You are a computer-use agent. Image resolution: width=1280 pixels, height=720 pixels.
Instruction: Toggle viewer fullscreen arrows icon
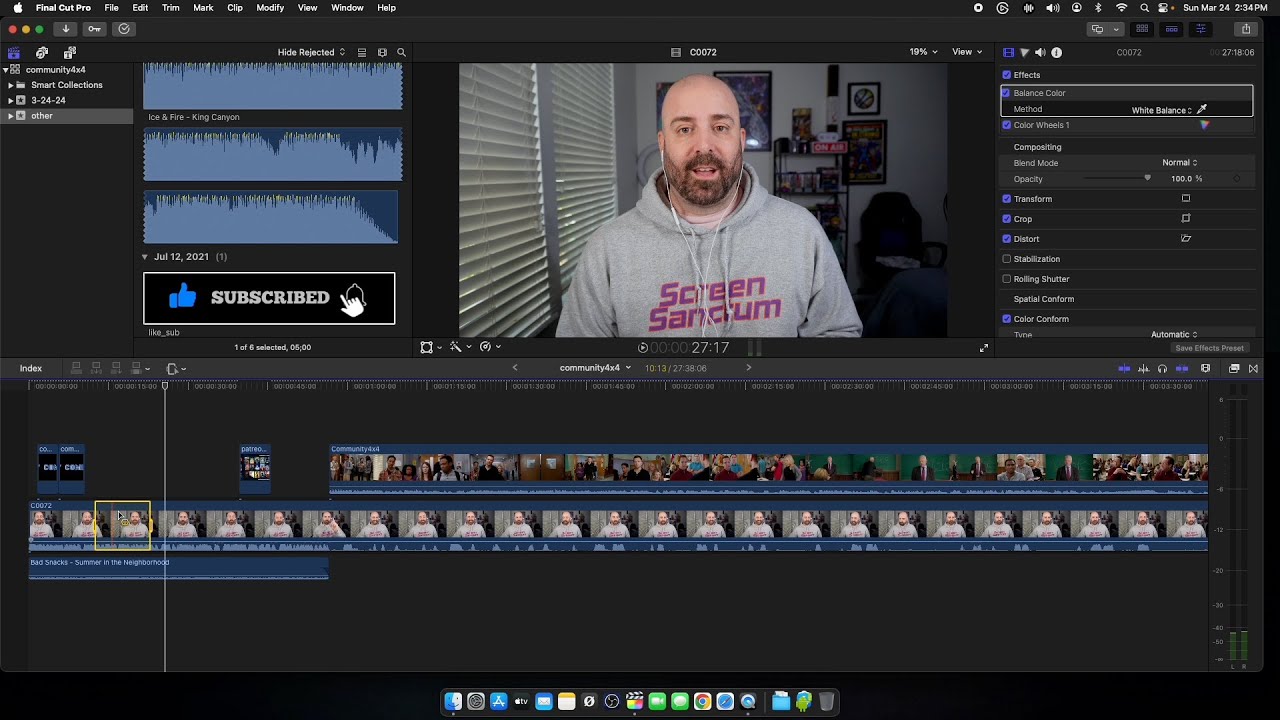coord(984,348)
